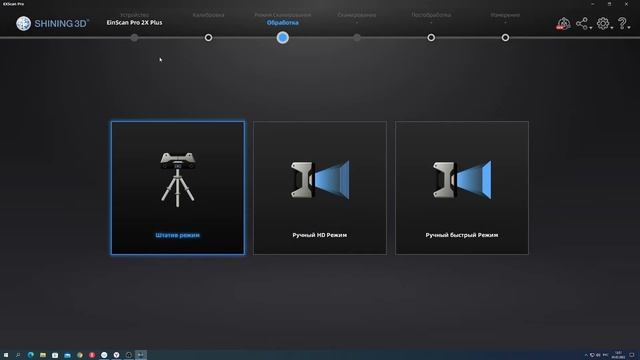
Task: Open the volume control in system tray
Action: point(598,356)
